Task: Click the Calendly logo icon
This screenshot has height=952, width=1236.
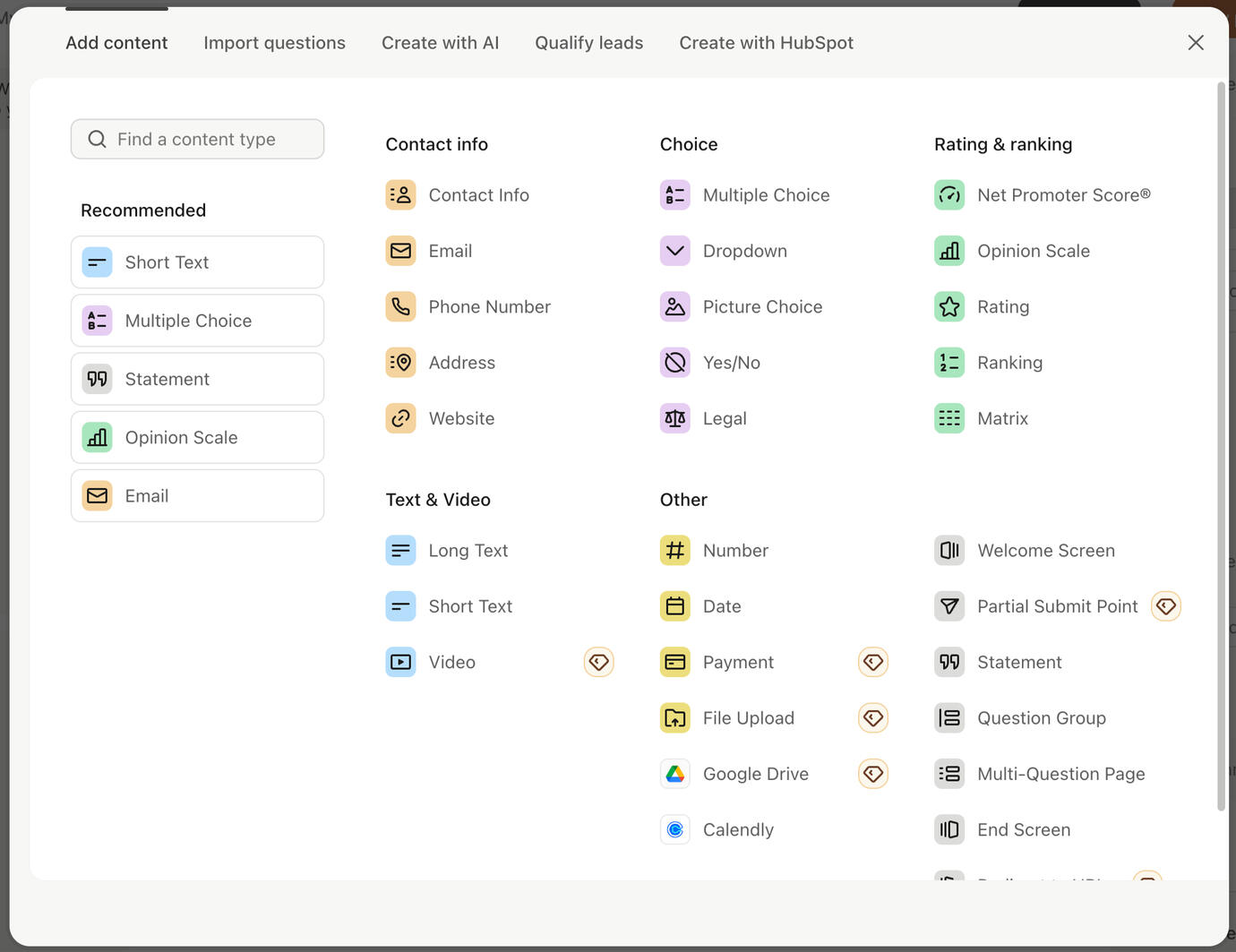Action: tap(674, 830)
